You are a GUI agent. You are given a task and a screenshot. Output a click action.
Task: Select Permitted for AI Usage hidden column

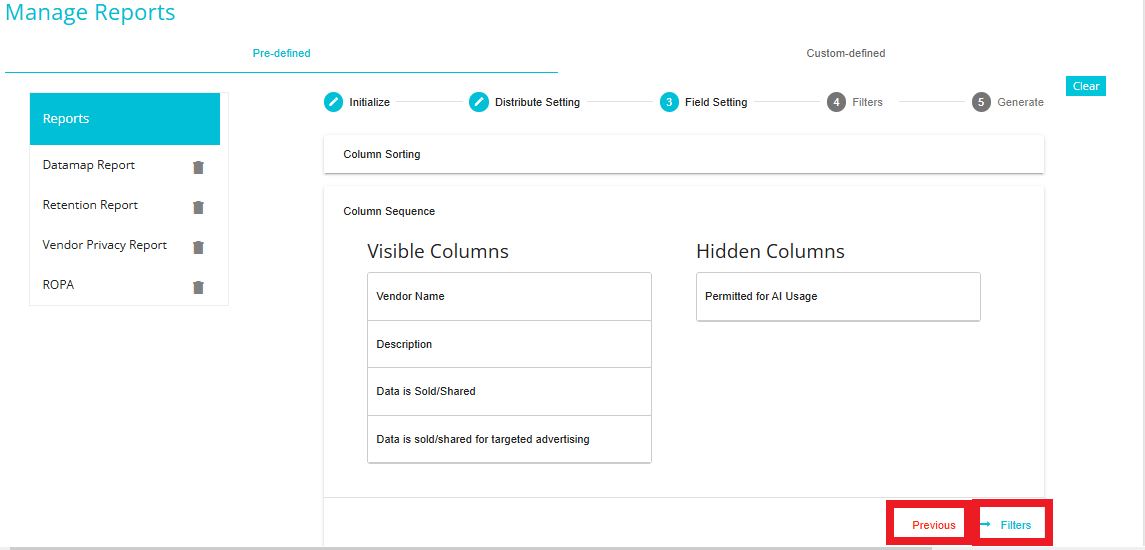(838, 297)
